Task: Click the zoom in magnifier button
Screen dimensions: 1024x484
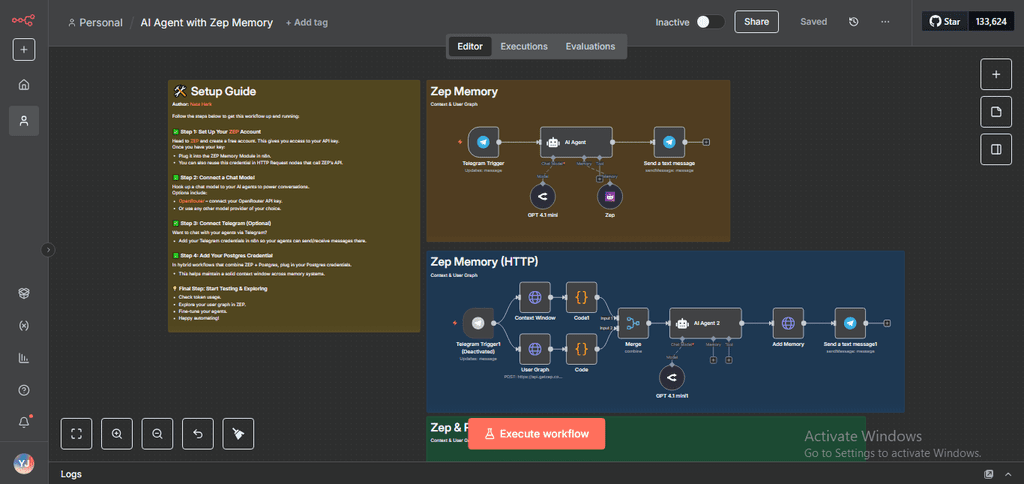Action: pos(117,434)
